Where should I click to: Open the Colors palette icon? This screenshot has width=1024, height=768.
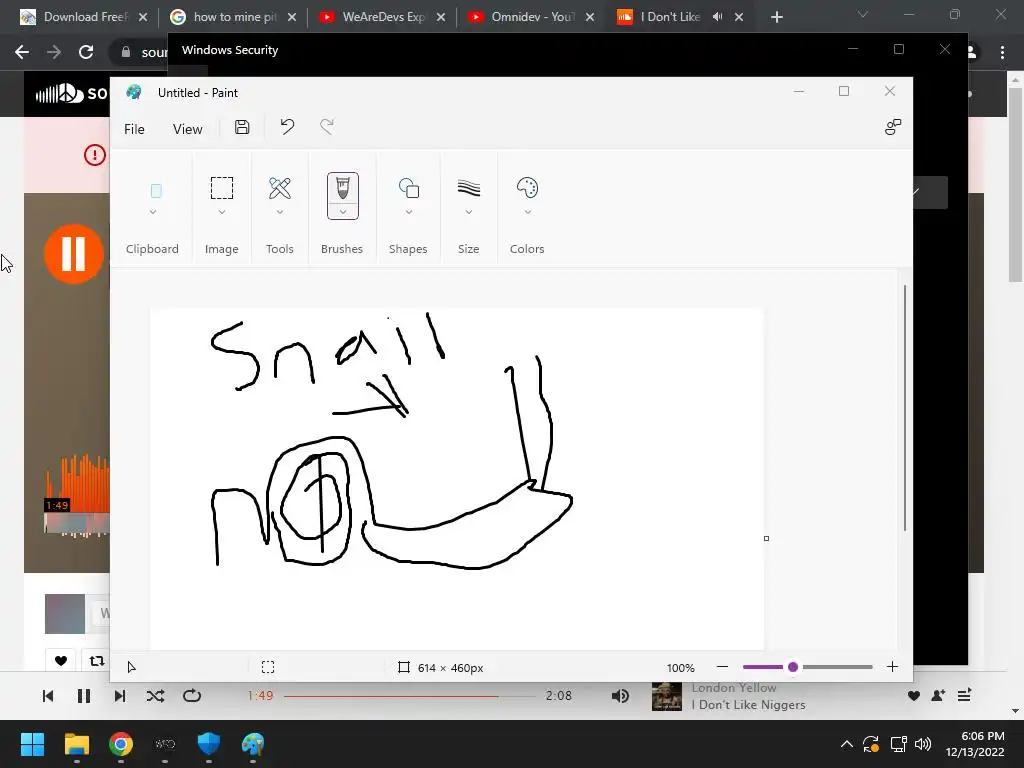(527, 188)
